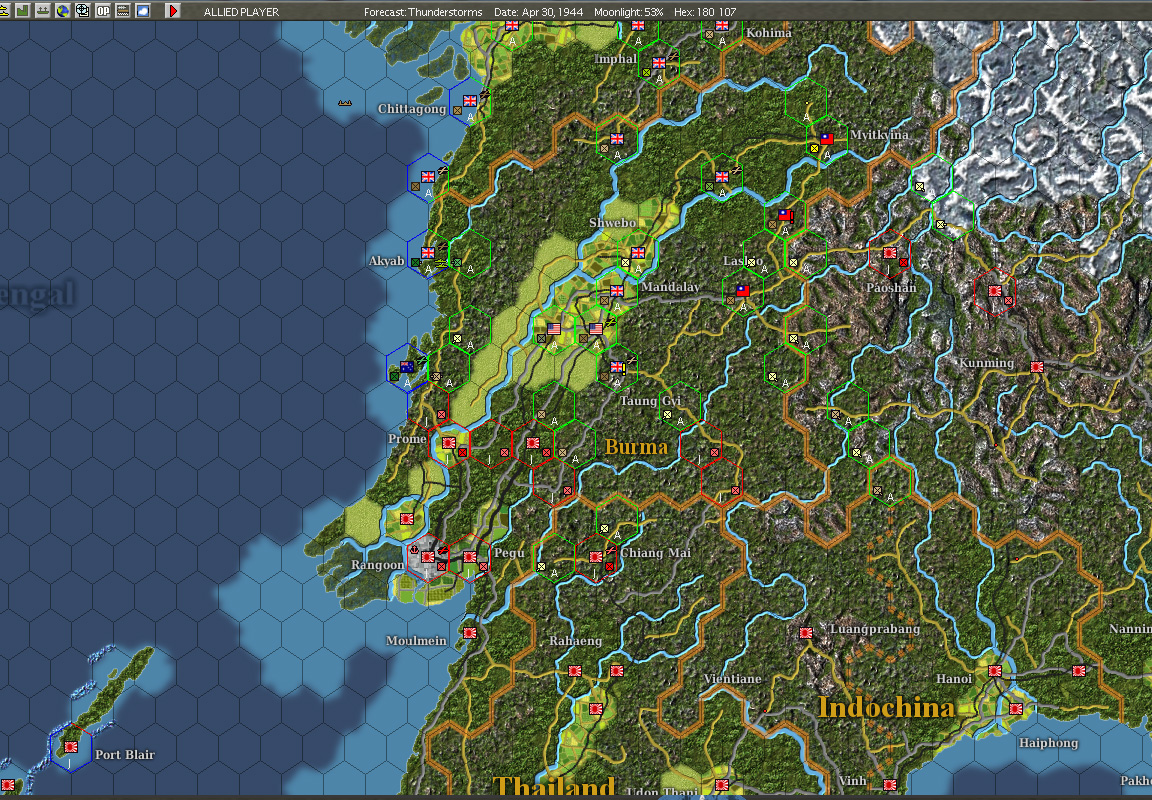
Task: Select the British unit beside Imphal
Action: click(659, 63)
